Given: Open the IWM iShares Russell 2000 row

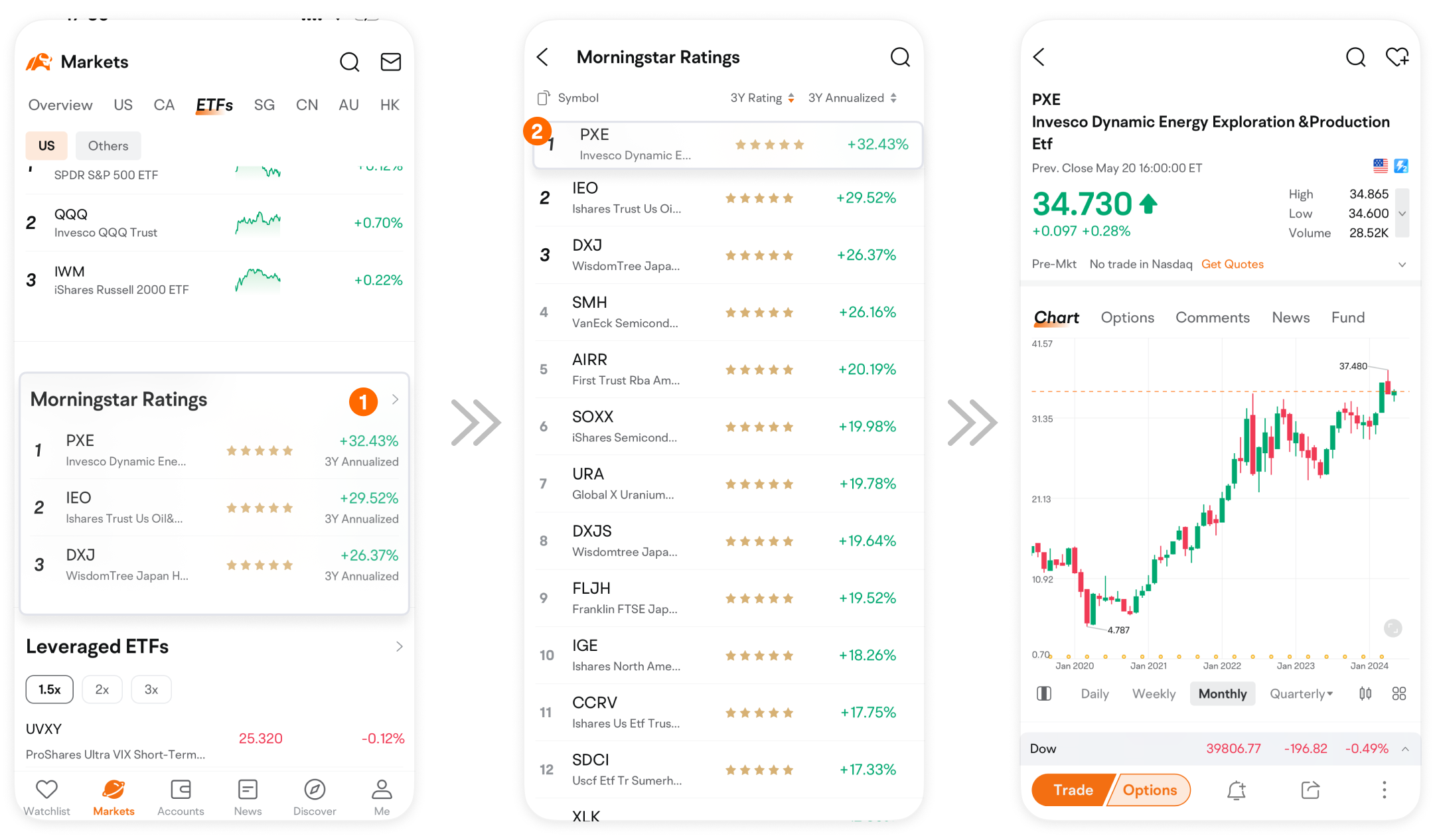Looking at the screenshot, I should [214, 280].
